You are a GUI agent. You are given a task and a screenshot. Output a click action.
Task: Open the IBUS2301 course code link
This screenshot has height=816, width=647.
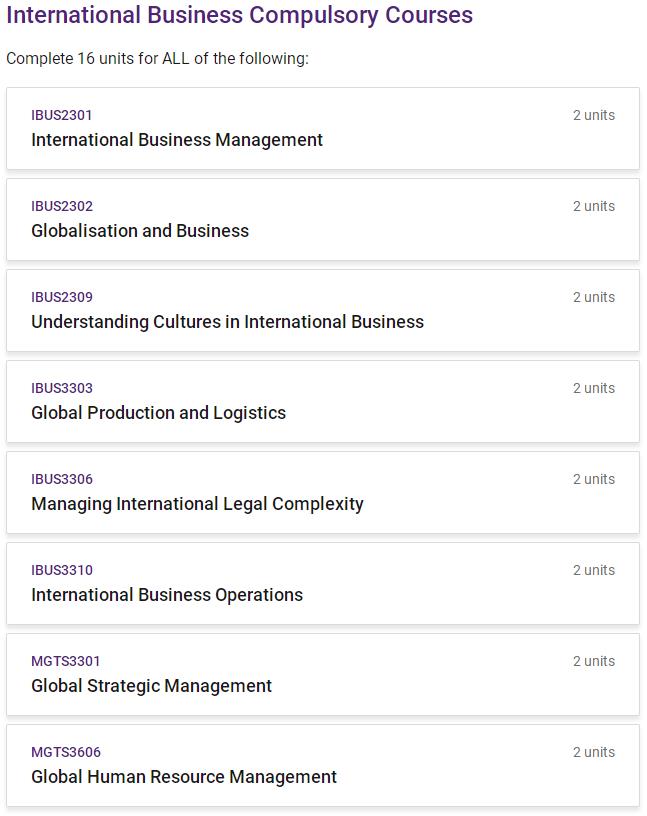(62, 115)
